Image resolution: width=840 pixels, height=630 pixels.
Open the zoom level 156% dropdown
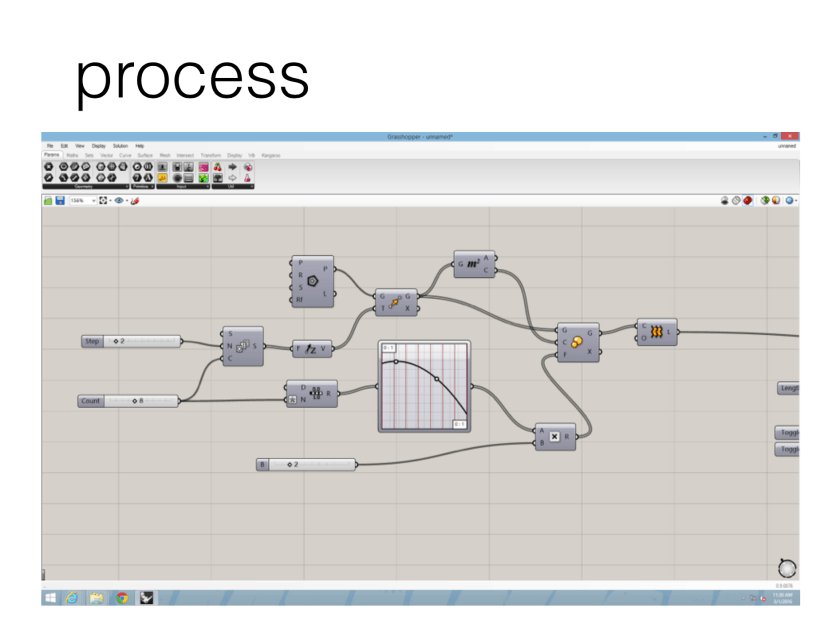94,200
